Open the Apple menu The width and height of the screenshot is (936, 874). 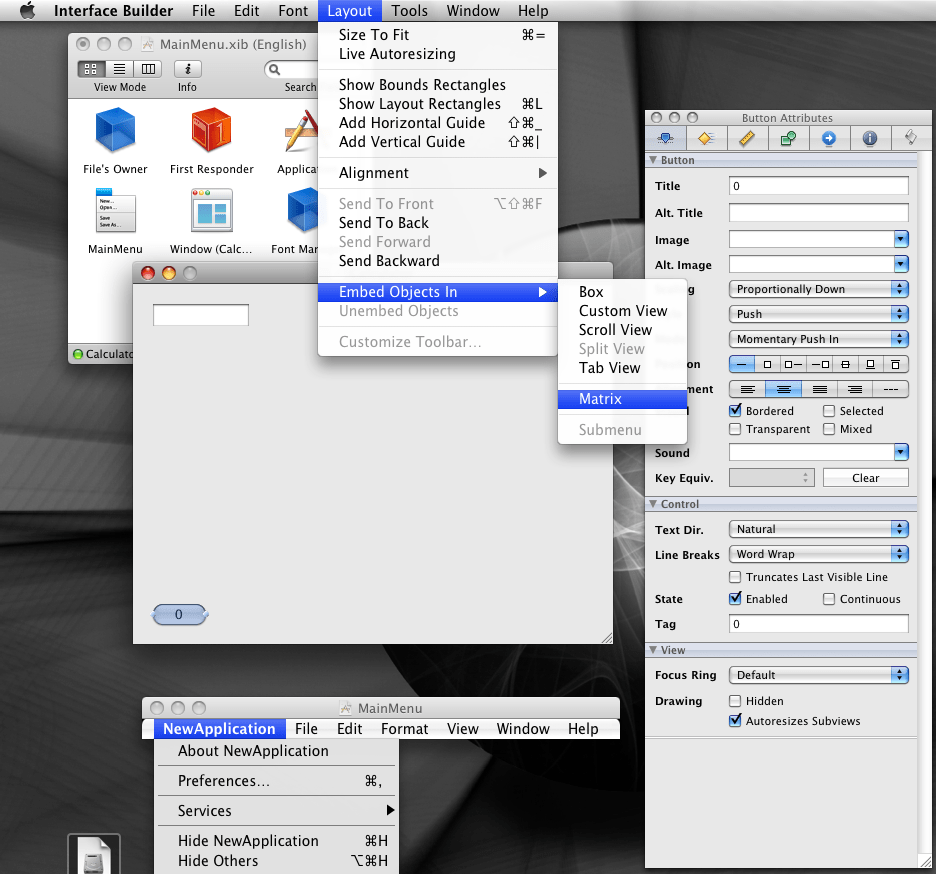[x=27, y=11]
